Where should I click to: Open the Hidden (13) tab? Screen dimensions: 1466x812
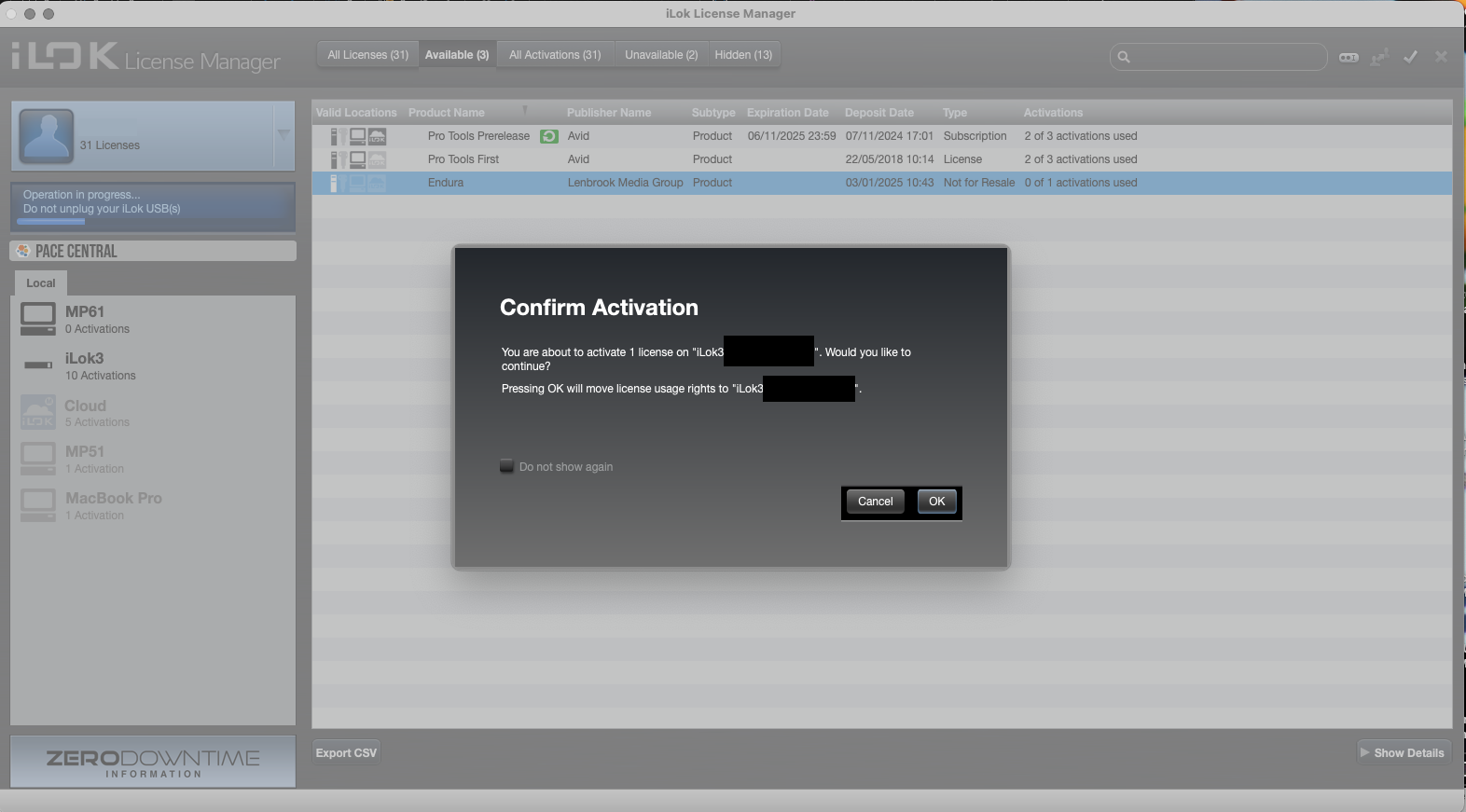coord(743,55)
